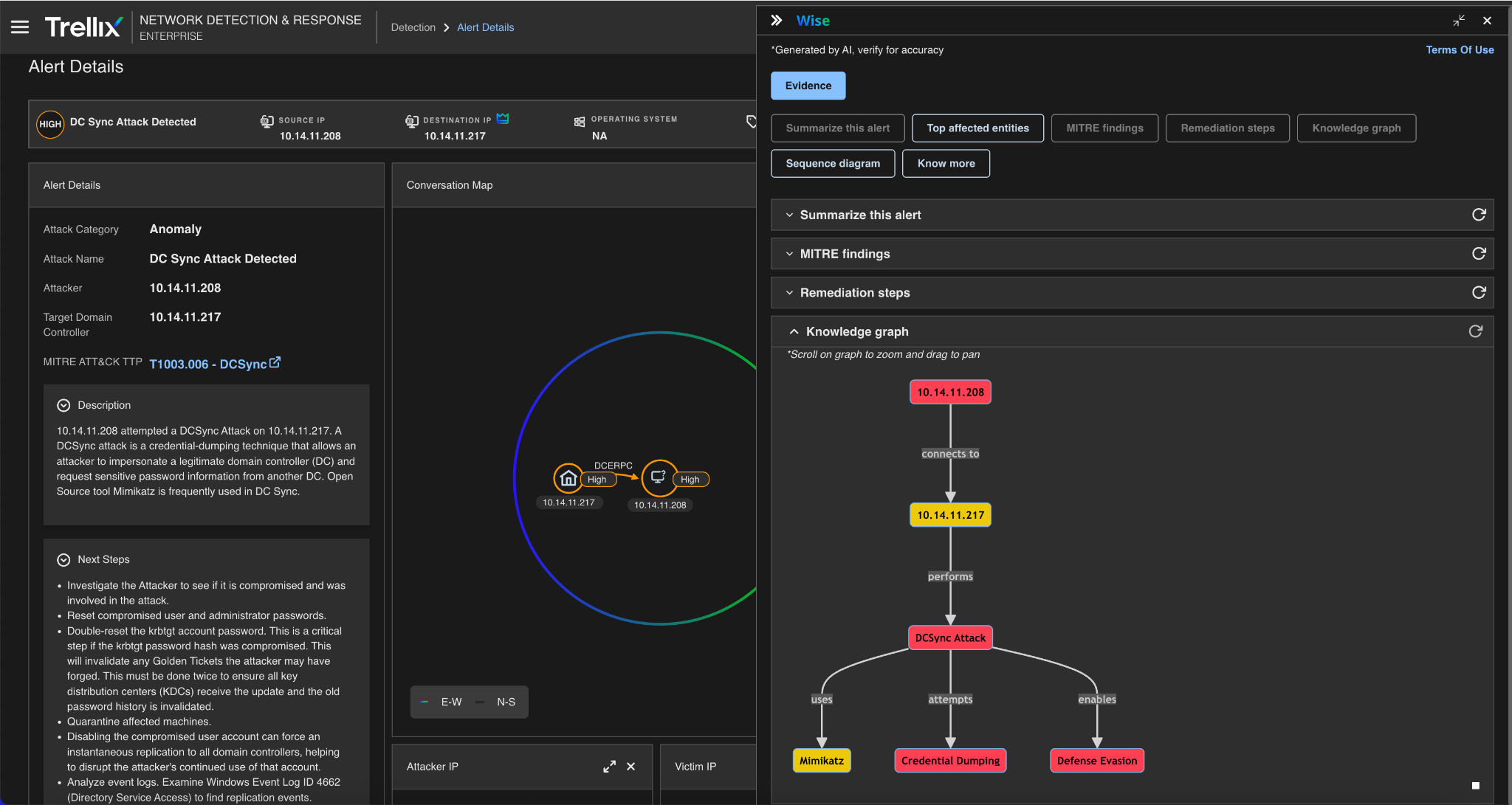
Task: Collapse the Wise panel with double-chevron icon
Action: click(x=776, y=21)
